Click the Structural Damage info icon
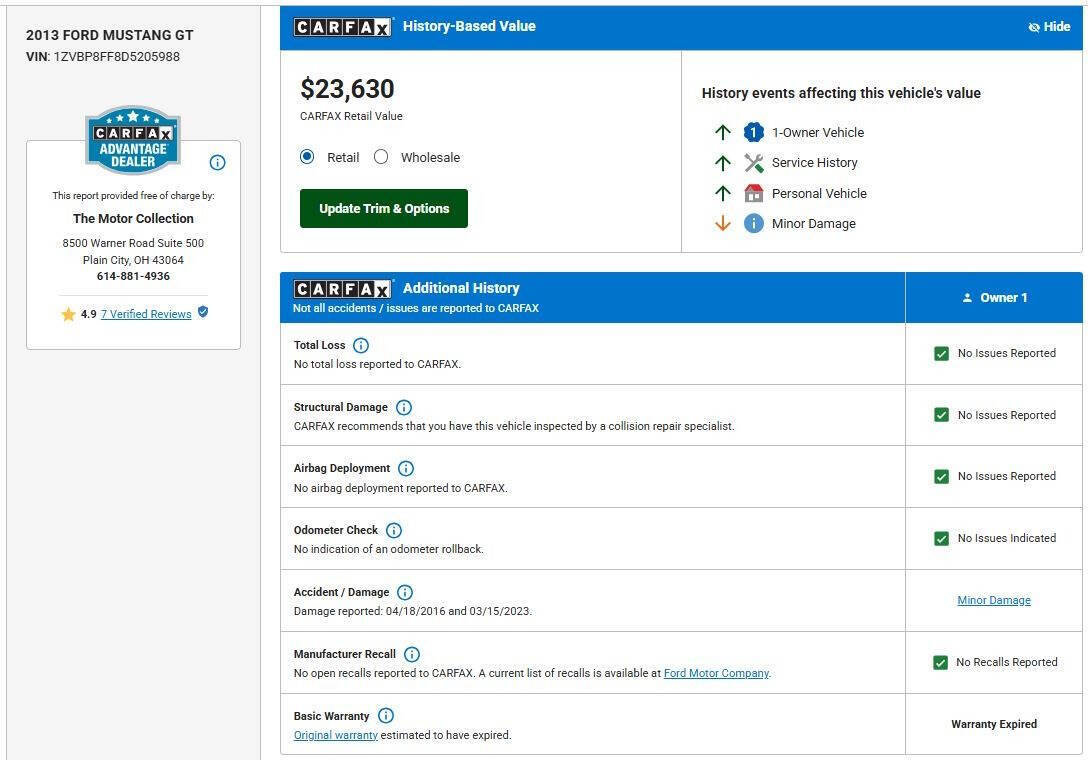 pos(404,407)
